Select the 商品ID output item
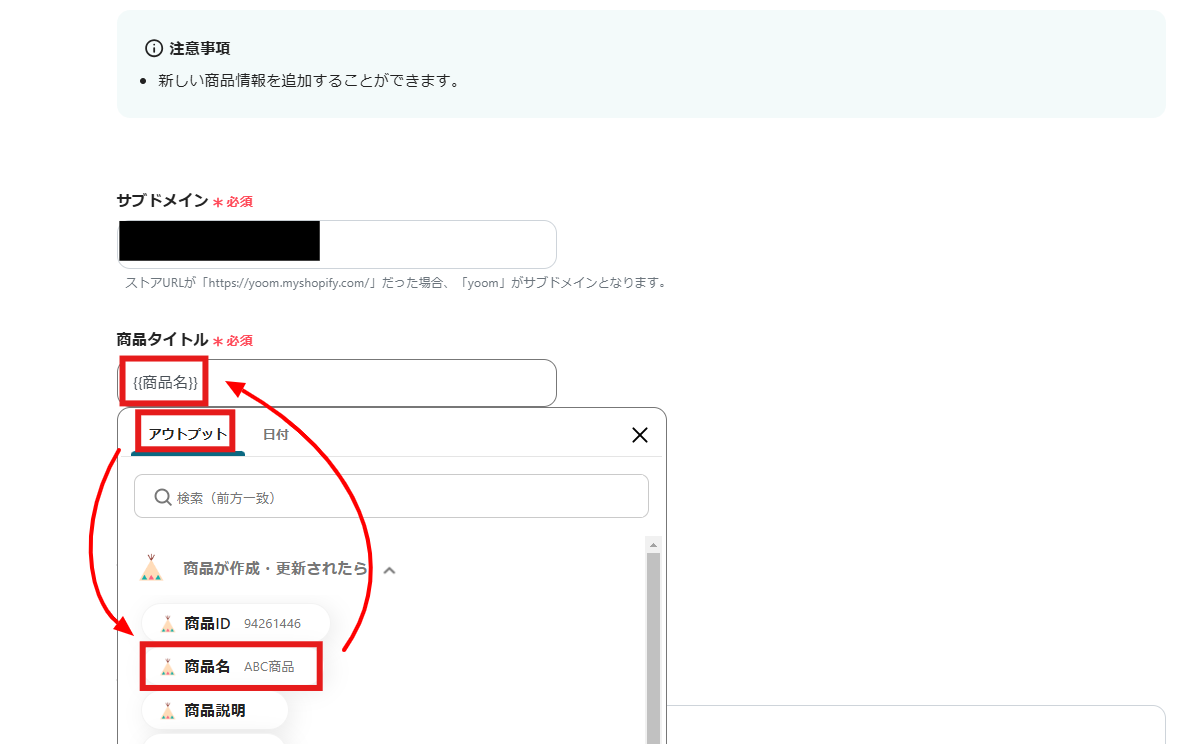The width and height of the screenshot is (1184, 744). coord(236,624)
